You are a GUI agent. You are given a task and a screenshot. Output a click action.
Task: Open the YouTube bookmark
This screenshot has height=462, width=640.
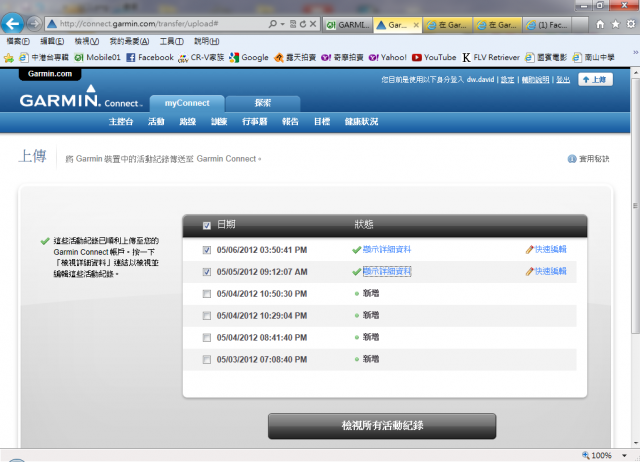434,58
